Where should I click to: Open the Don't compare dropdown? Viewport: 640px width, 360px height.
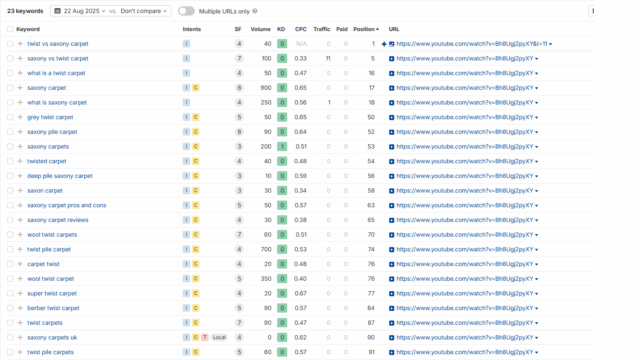tap(144, 11)
